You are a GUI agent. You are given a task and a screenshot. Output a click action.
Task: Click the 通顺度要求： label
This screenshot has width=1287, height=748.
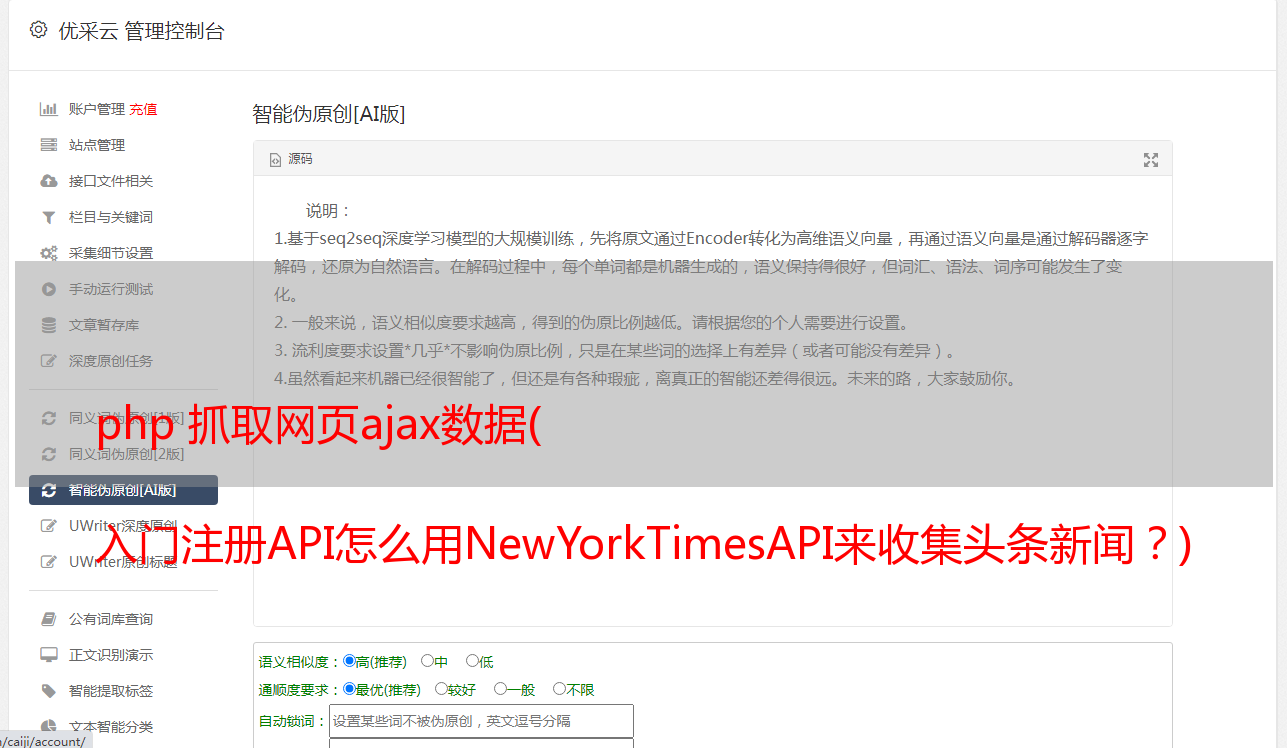coord(300,690)
